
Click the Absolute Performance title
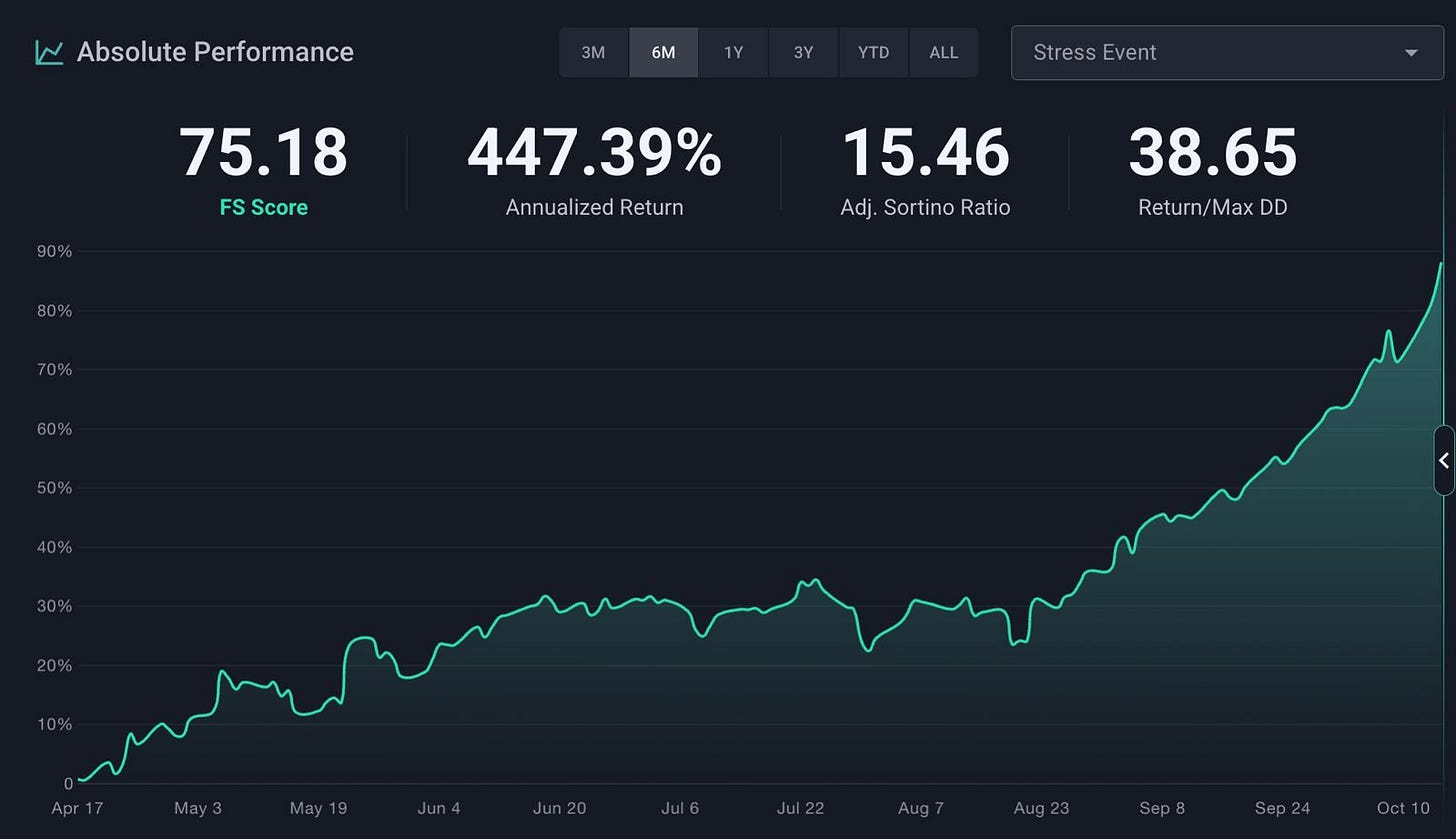pyautogui.click(x=215, y=52)
